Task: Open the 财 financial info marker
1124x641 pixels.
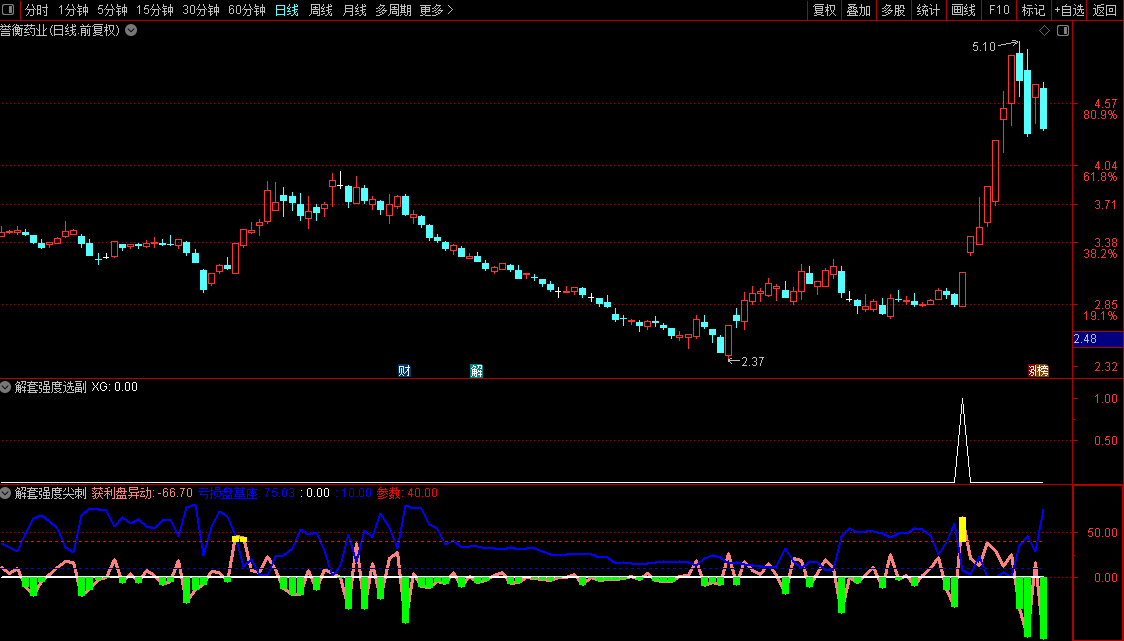Action: (x=404, y=371)
